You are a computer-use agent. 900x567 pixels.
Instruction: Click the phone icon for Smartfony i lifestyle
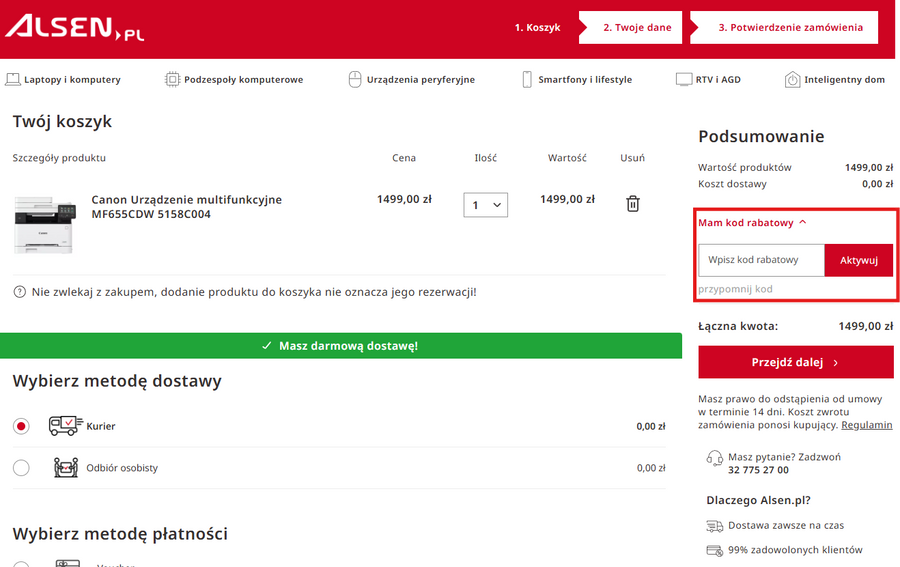[x=527, y=79]
